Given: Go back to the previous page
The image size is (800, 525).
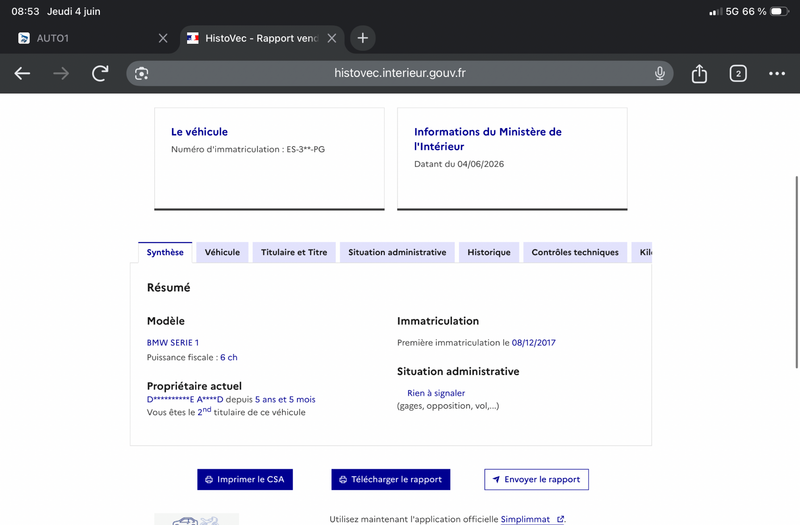Looking at the screenshot, I should tap(22, 73).
